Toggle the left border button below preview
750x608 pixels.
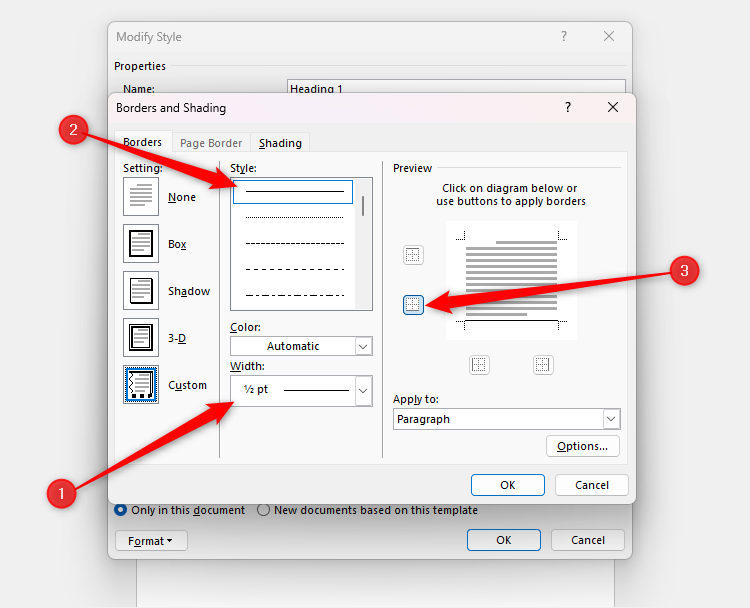479,365
